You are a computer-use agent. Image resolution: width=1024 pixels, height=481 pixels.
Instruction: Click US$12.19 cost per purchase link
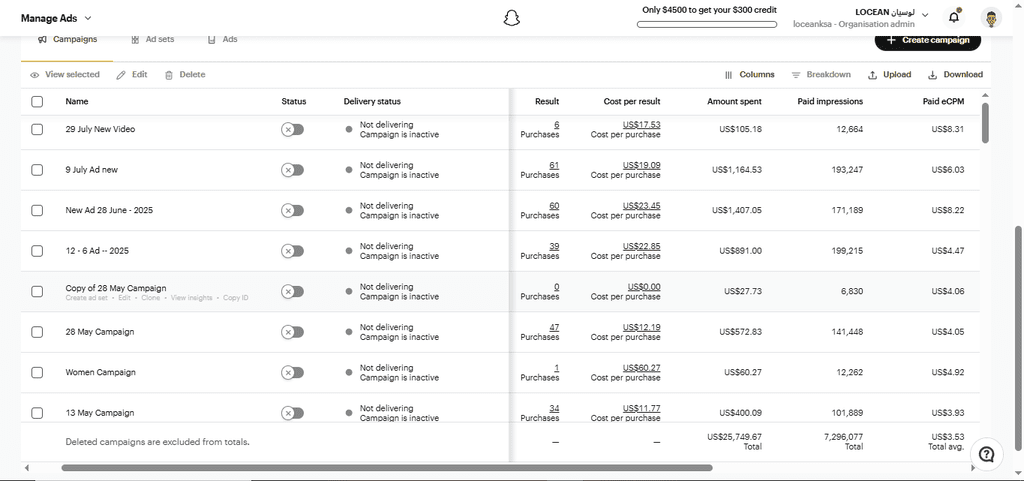pos(641,327)
